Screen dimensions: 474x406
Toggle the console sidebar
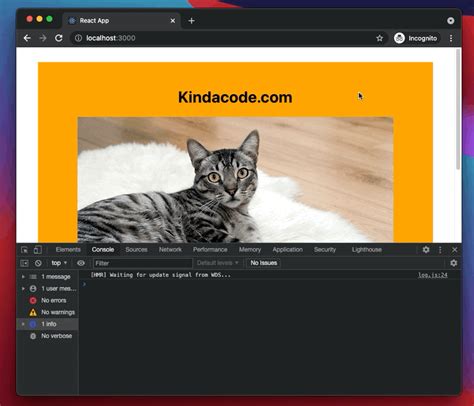tap(24, 263)
